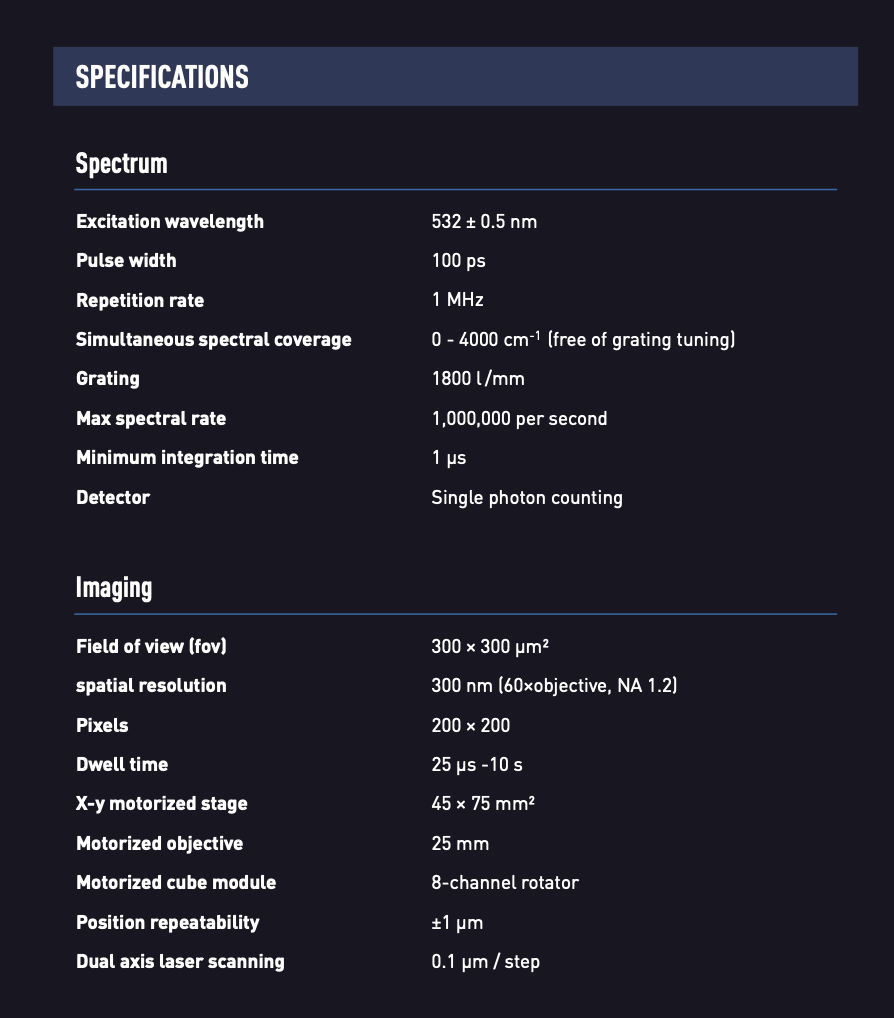Click the SPECIFICATIONS header banner
Viewport: 894px width, 1018px height.
pyautogui.click(x=455, y=76)
